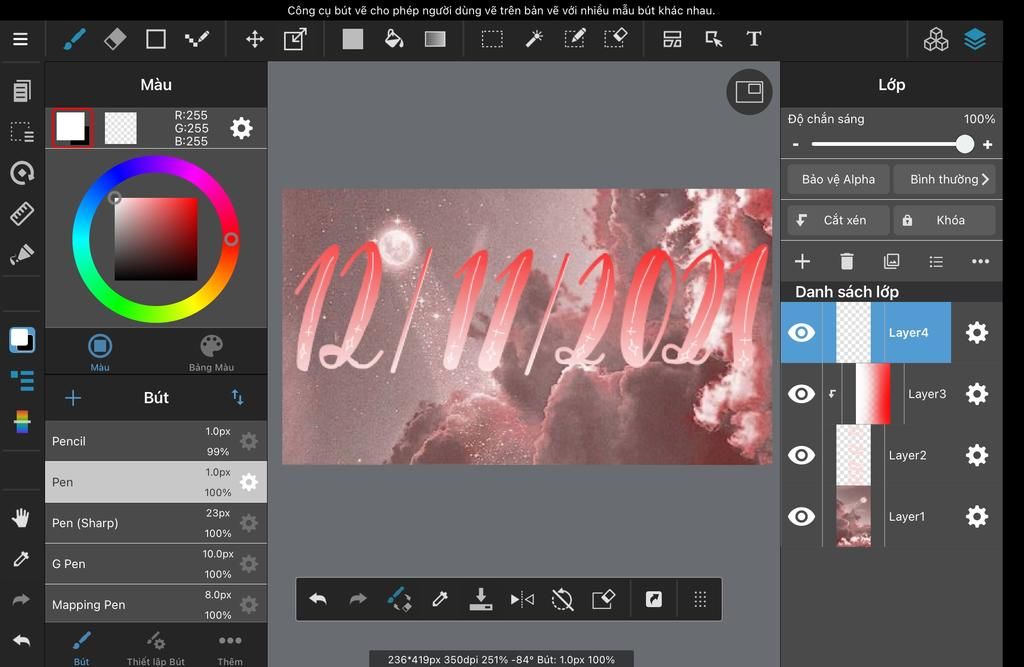The height and width of the screenshot is (667, 1024).
Task: Toggle the Khóa layer lock
Action: (x=944, y=220)
